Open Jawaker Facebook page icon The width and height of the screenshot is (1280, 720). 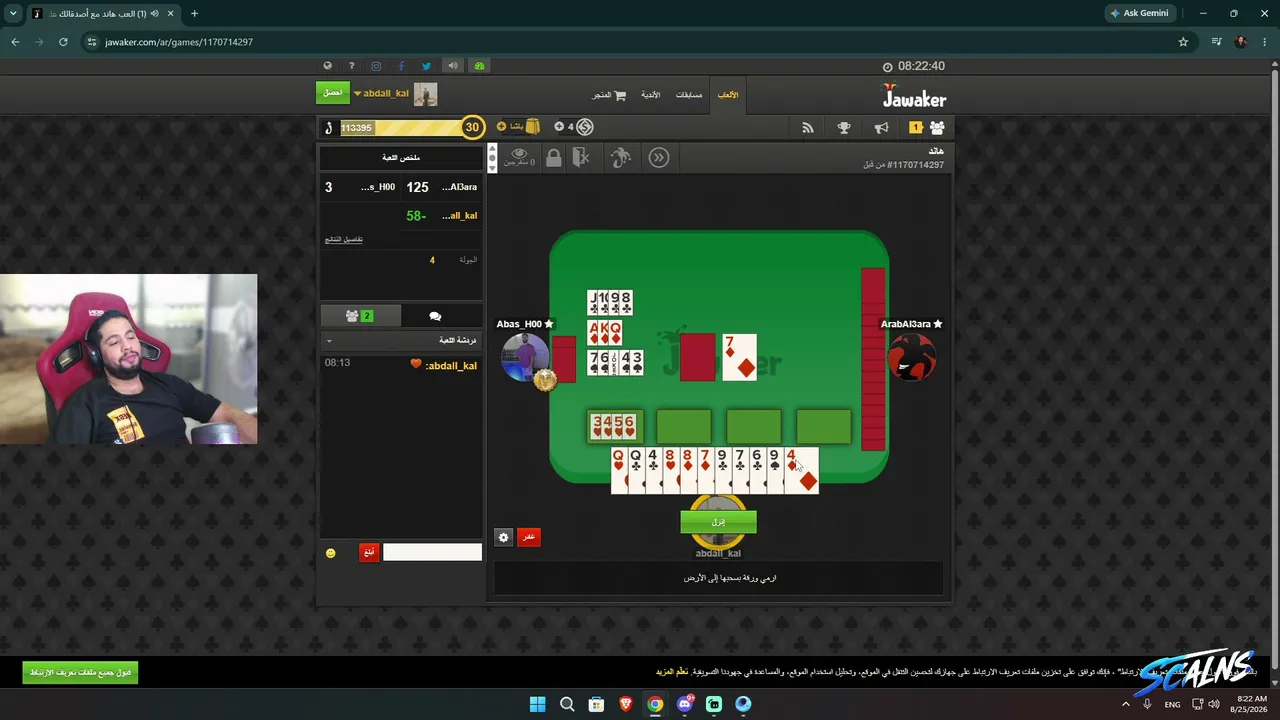pos(401,66)
